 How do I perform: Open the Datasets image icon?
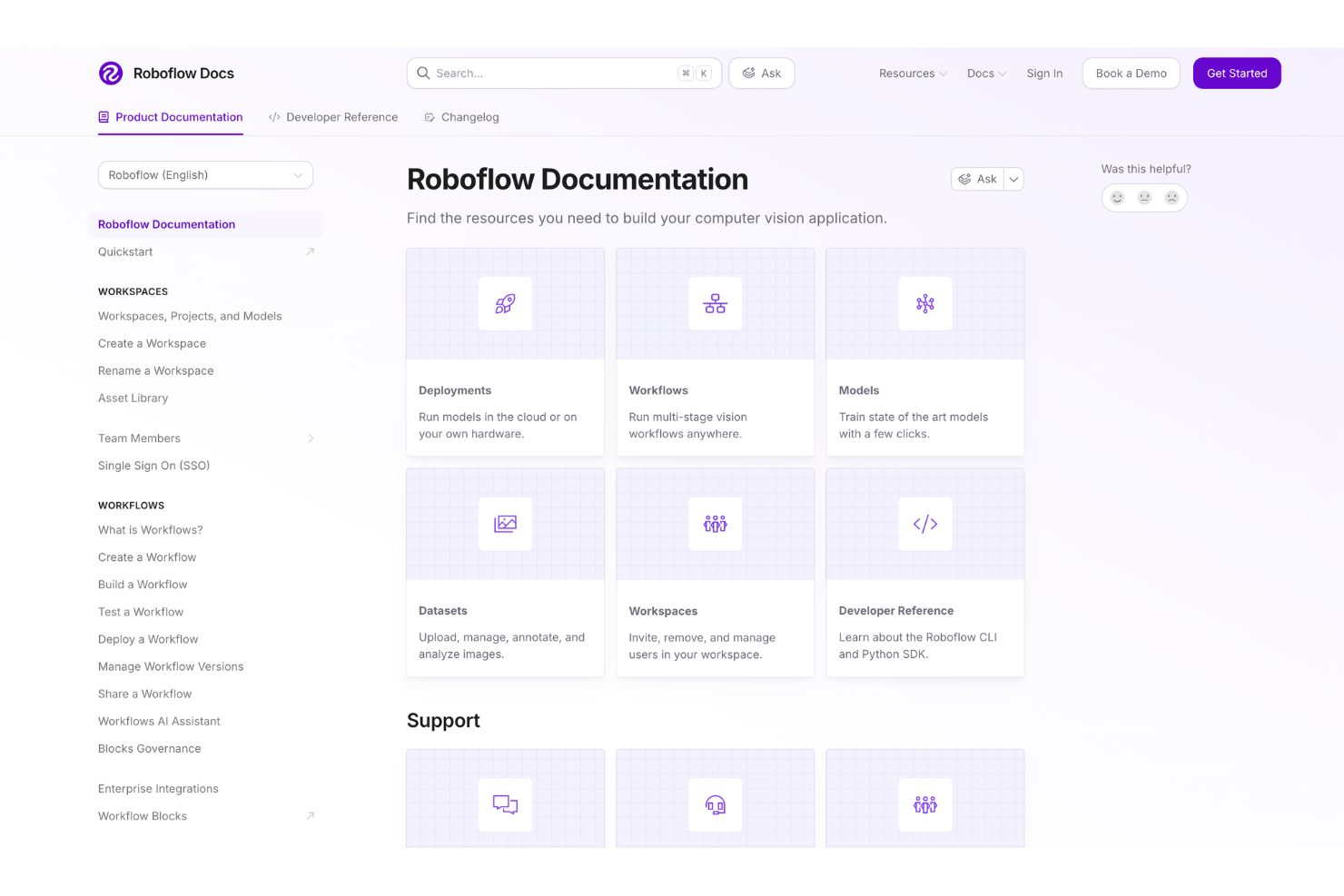(505, 524)
